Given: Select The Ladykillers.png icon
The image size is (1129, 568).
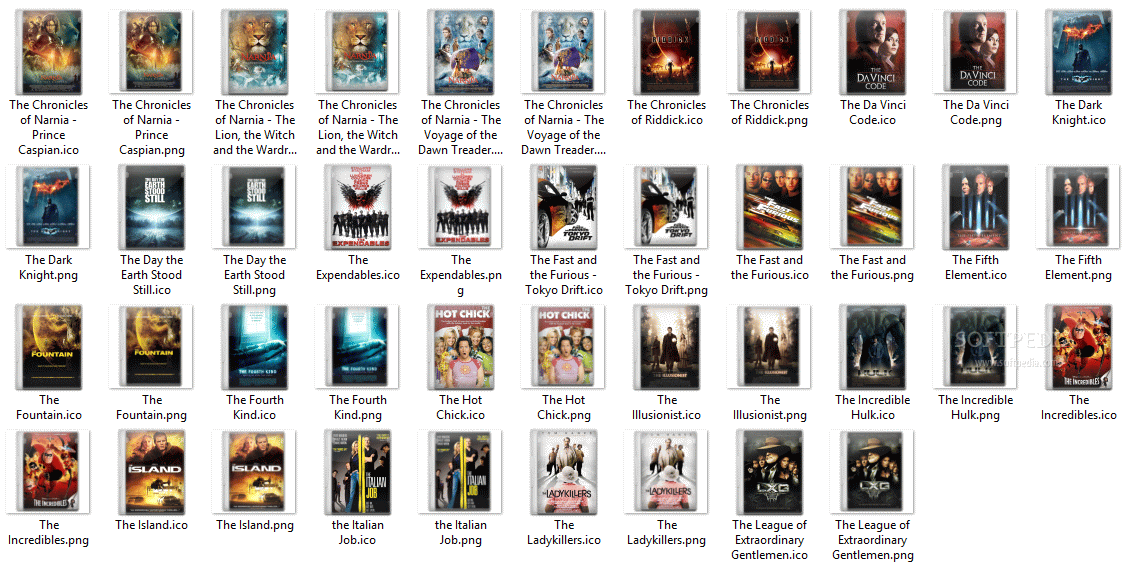Looking at the screenshot, I should pos(666,472).
